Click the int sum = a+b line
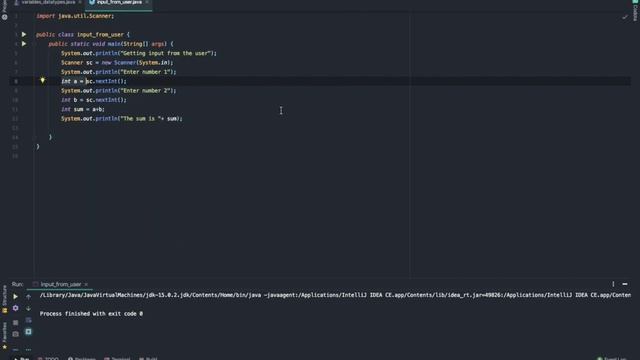The image size is (640, 360). coord(83,109)
